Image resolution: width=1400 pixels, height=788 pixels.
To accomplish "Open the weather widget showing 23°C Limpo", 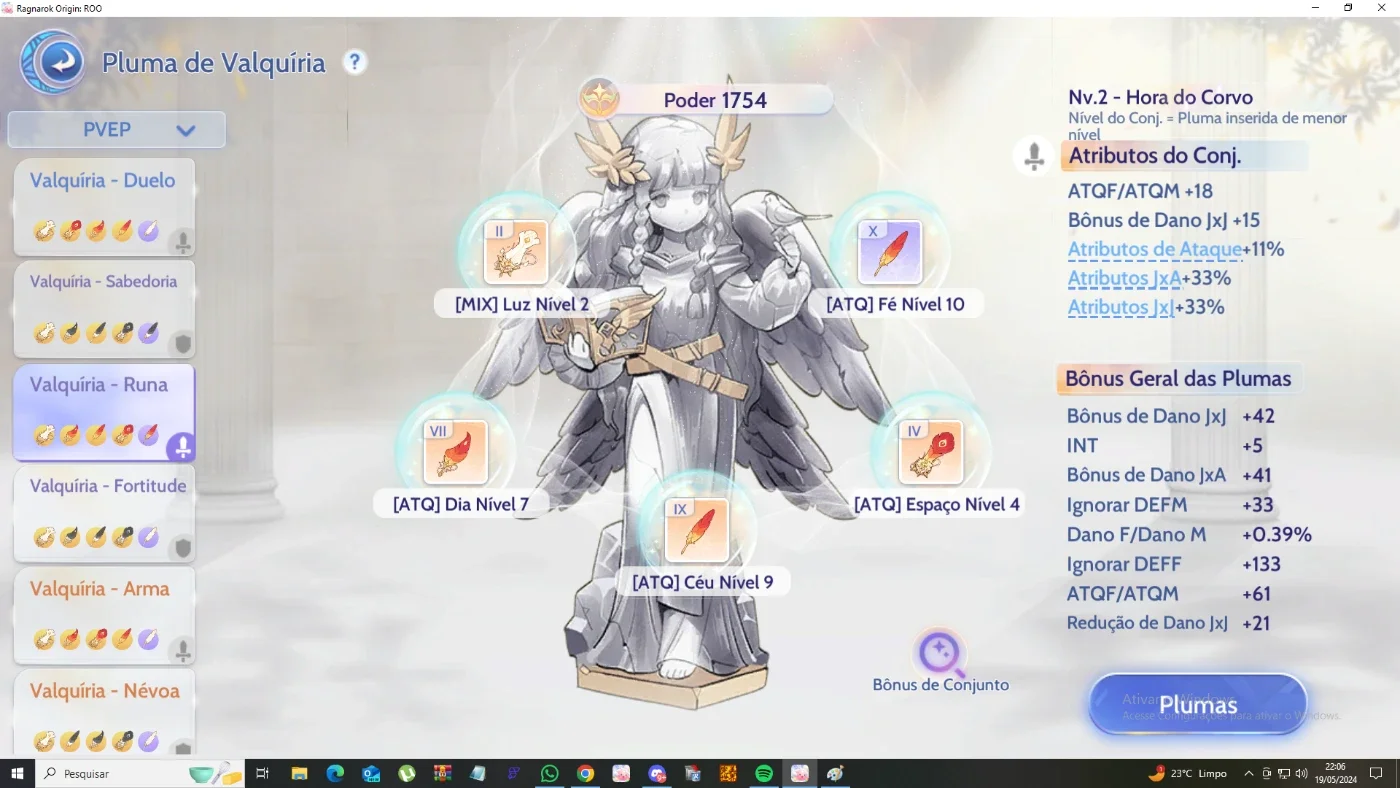I will [1188, 773].
